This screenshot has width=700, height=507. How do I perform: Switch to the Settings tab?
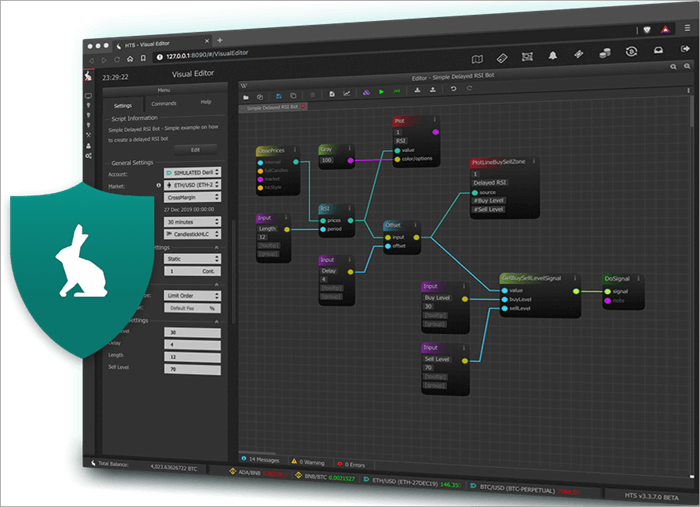[123, 106]
